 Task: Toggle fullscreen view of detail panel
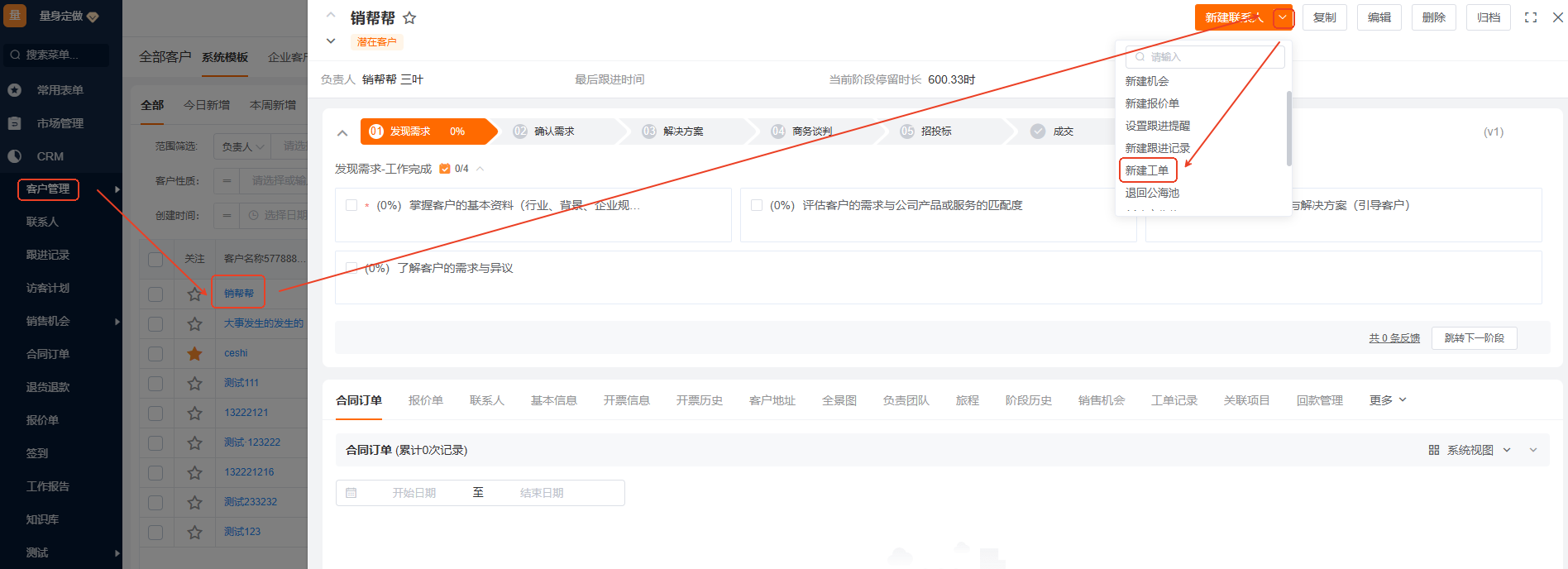coord(1531,17)
